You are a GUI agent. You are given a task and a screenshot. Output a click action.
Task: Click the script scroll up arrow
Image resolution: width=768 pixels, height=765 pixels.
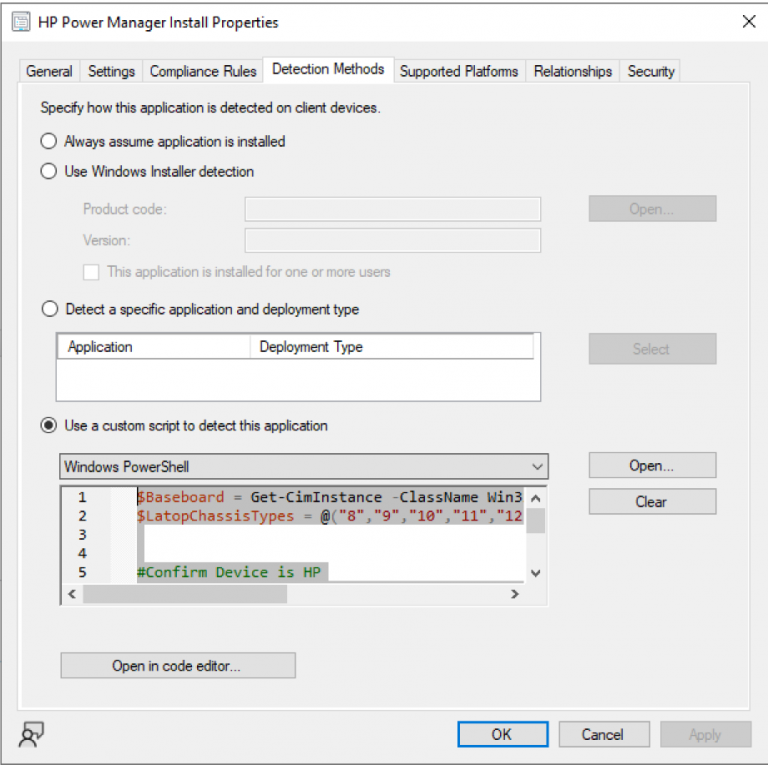click(536, 499)
